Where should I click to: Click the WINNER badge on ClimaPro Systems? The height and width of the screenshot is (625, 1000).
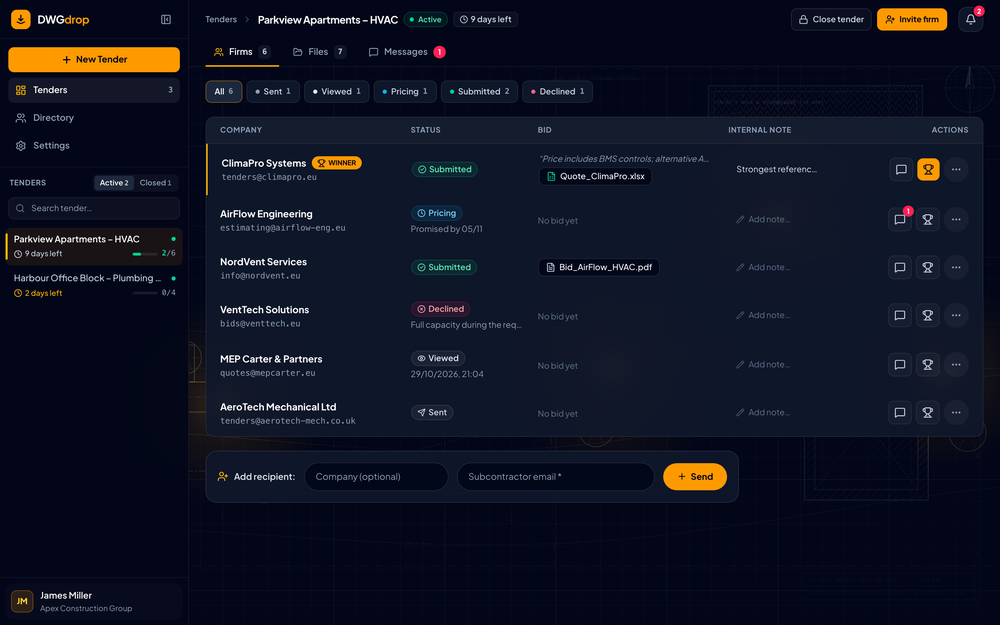pos(337,163)
